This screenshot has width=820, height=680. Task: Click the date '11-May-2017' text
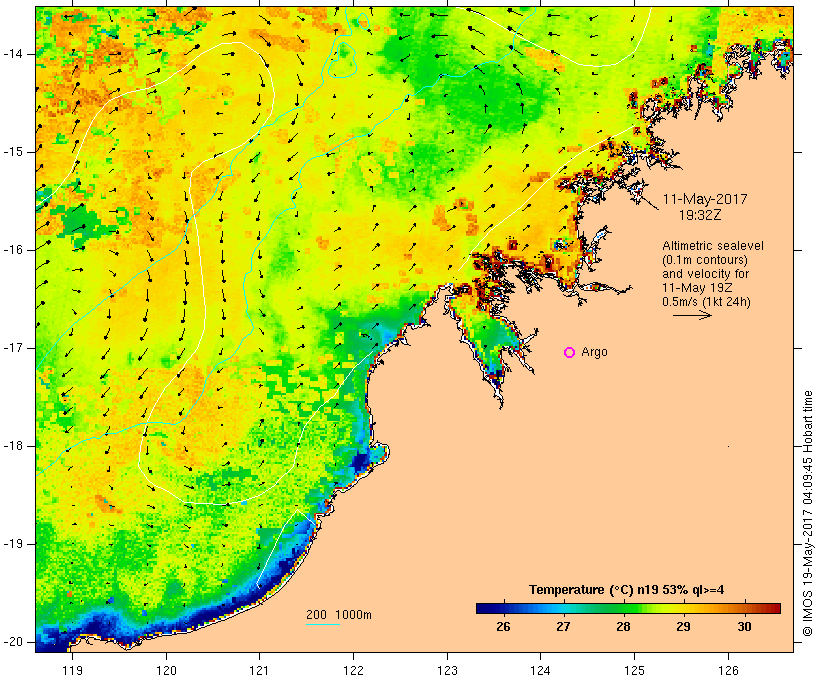pos(705,199)
